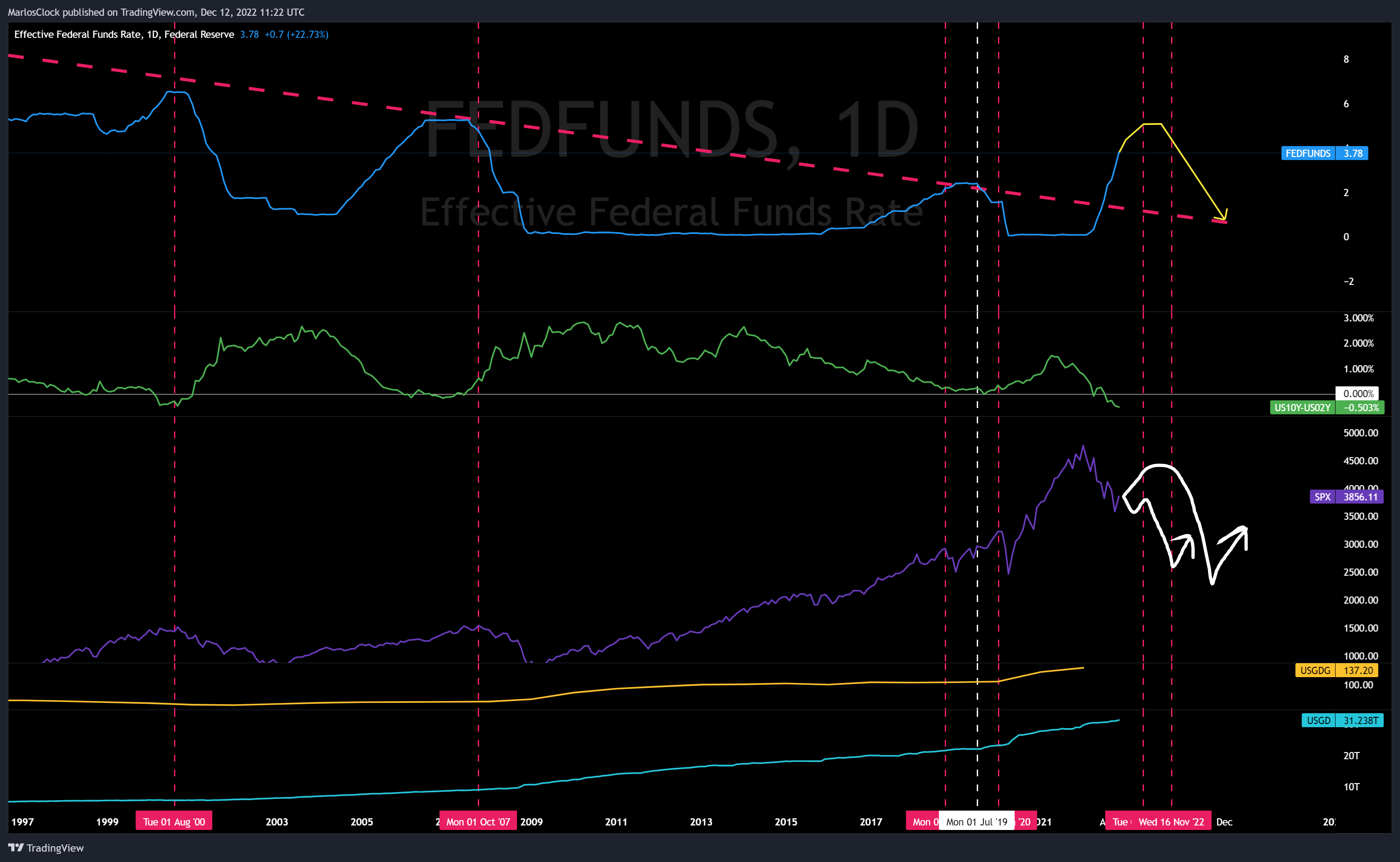Screen dimensions: 1400x862
Task: Click the 'Effective Federal Funds Rate, 1D, Federal Reserve' legend title
Action: pyautogui.click(x=124, y=34)
